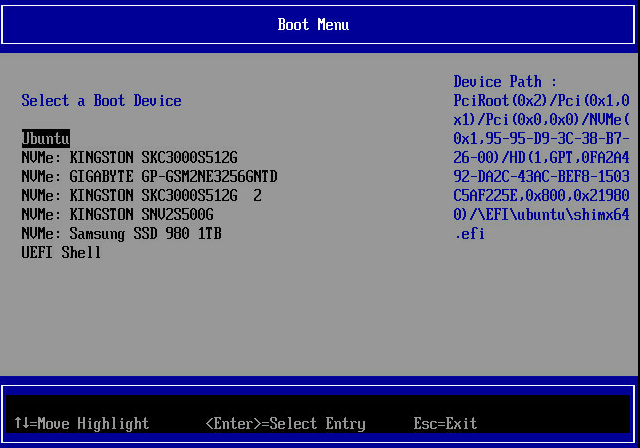Screen dimensions: 640x448
Task: Click the trailing .efi line in device path
Action: coord(469,234)
